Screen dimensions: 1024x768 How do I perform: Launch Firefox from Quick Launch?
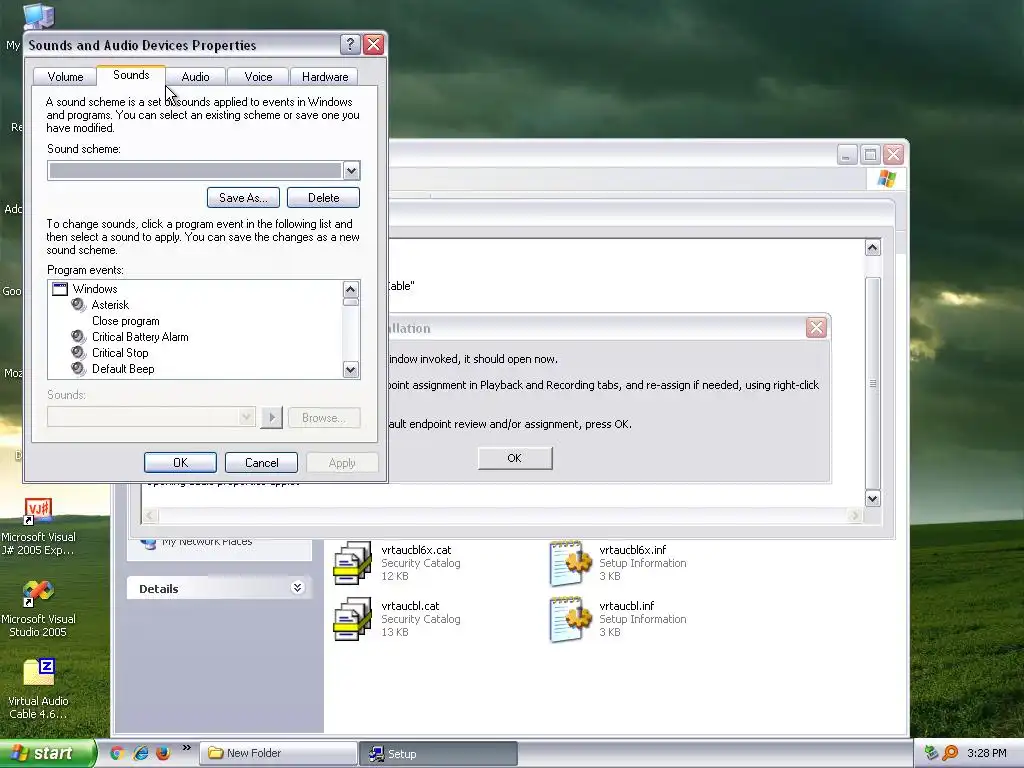(163, 753)
